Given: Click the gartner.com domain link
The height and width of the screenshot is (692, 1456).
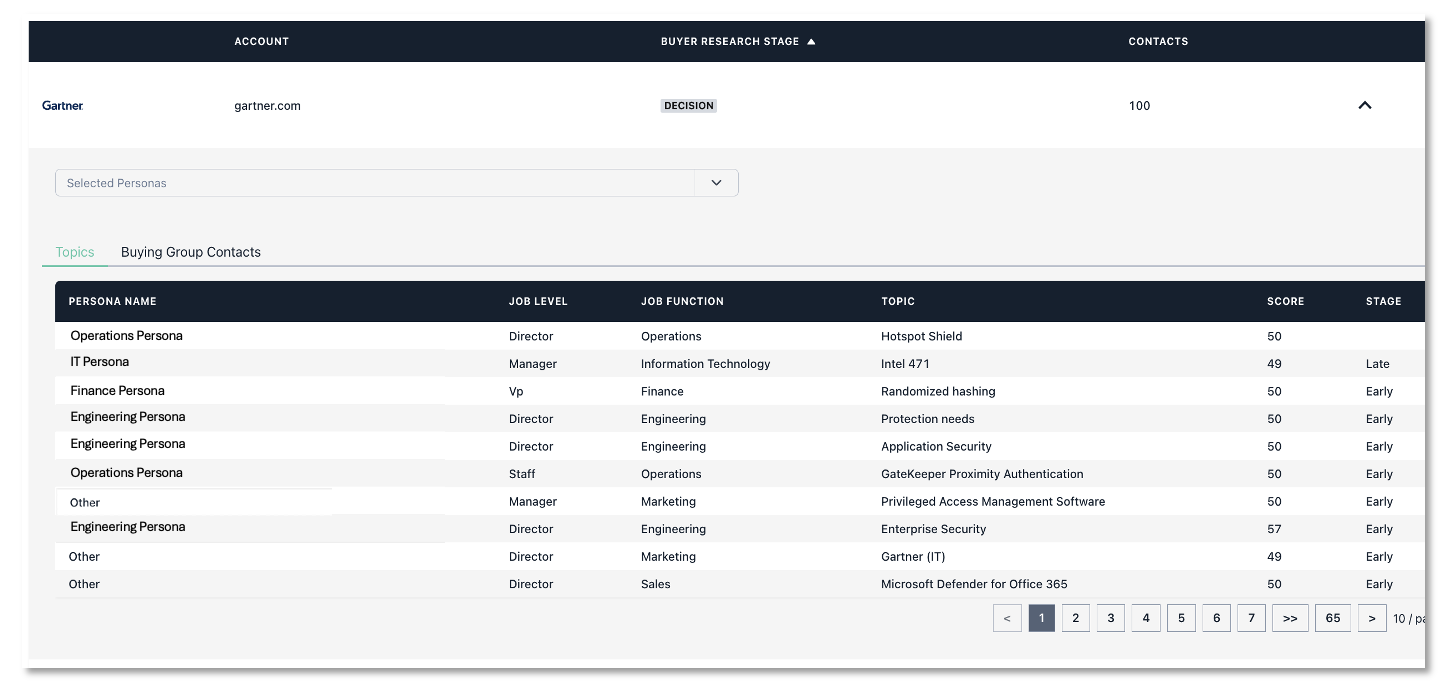Looking at the screenshot, I should [267, 105].
